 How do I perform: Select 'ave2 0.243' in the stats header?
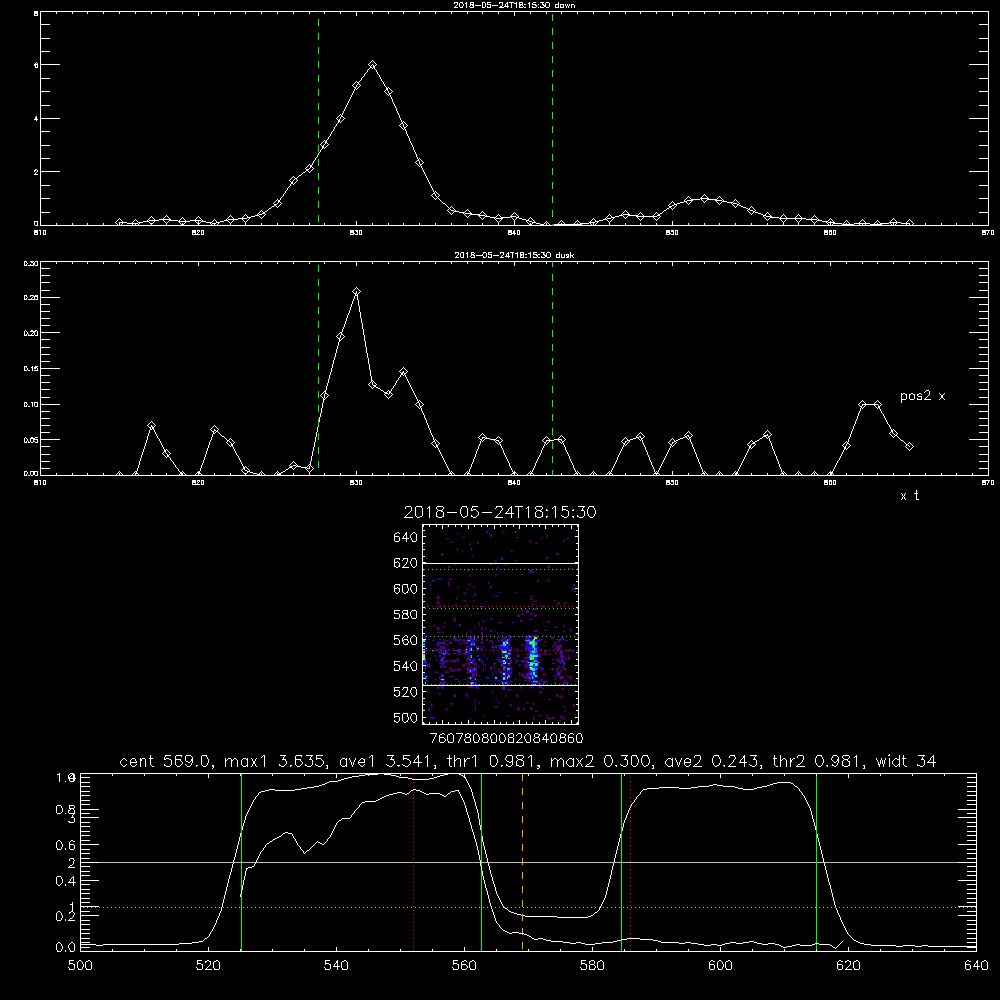712,761
